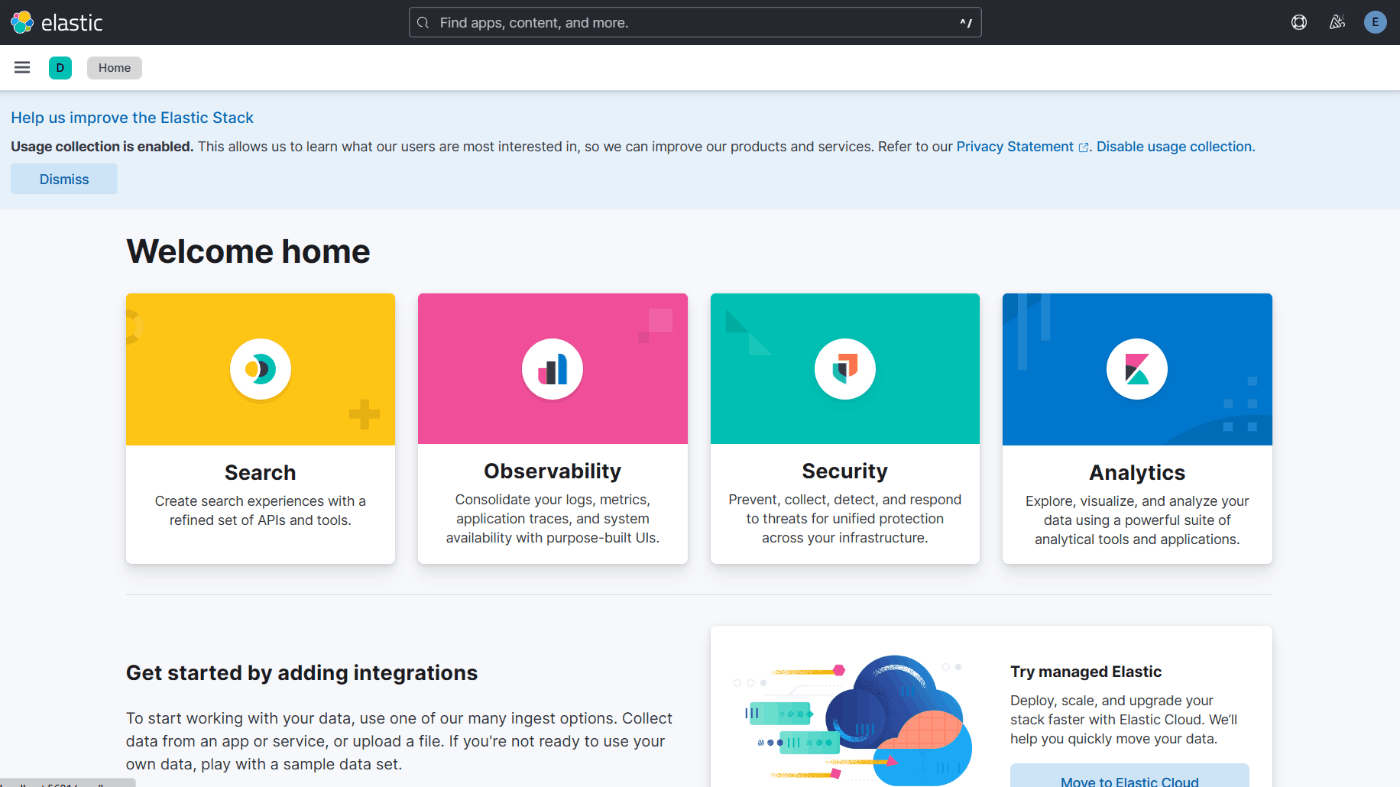
Task: Open the Analytics card title
Action: [1137, 472]
